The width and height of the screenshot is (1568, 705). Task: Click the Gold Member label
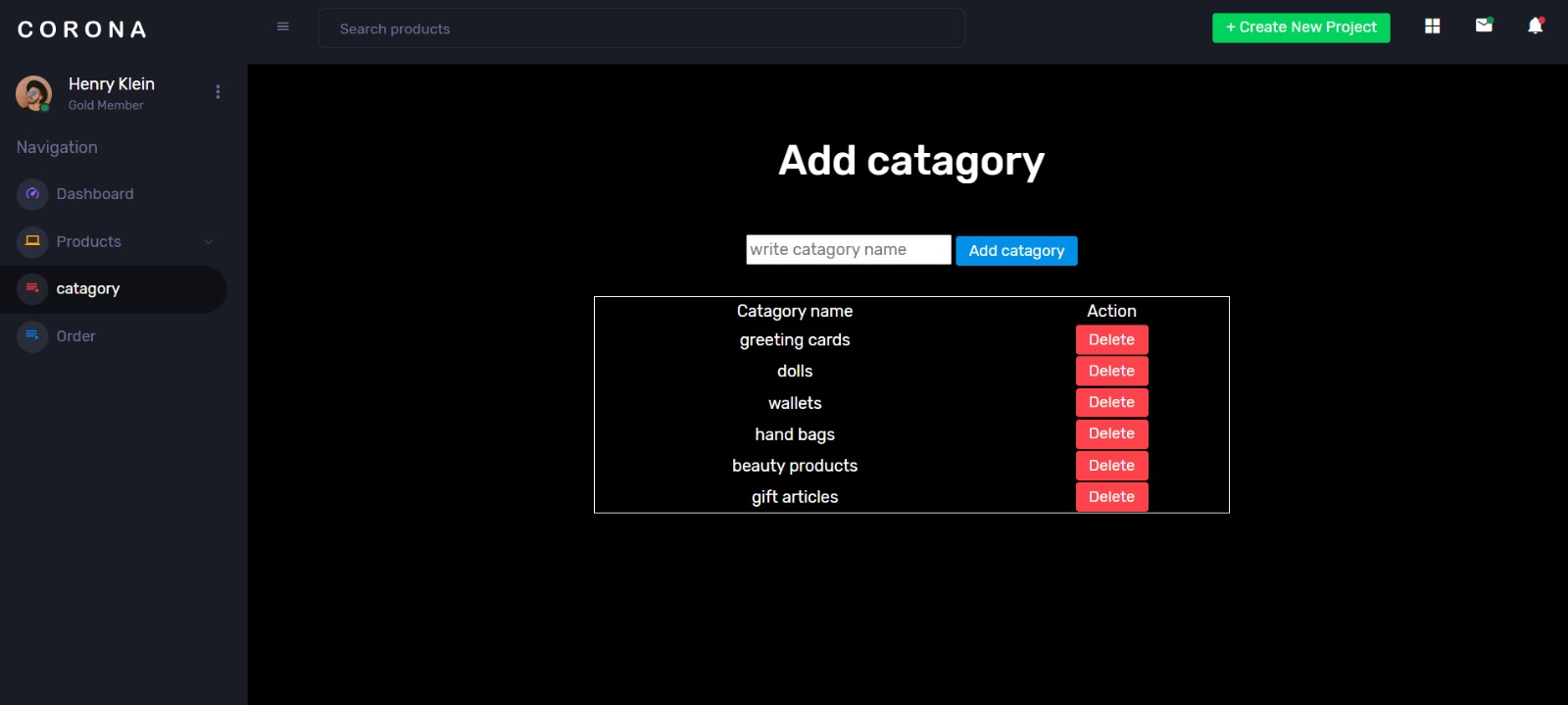(x=106, y=105)
